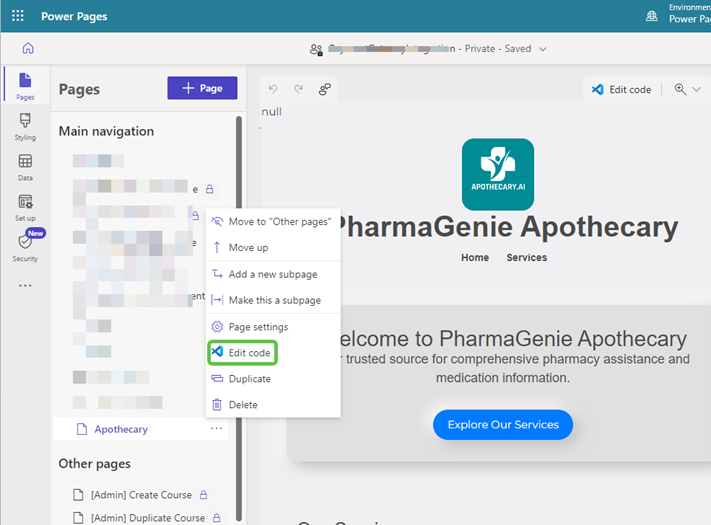Open the Set up workspace

point(25,207)
